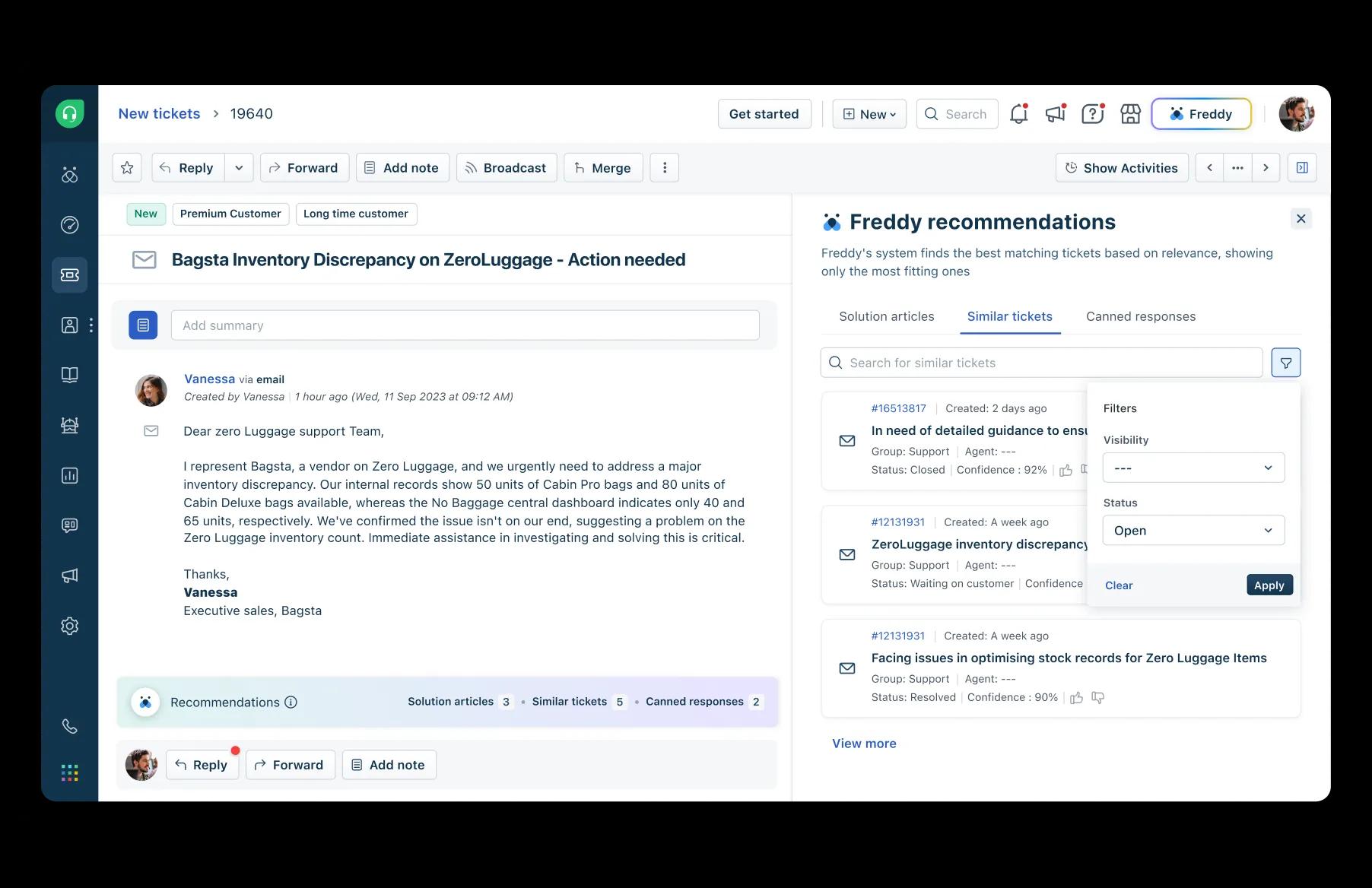Image resolution: width=1372 pixels, height=888 pixels.
Task: Open the dashboard gauge icon in sidebar
Action: (69, 225)
